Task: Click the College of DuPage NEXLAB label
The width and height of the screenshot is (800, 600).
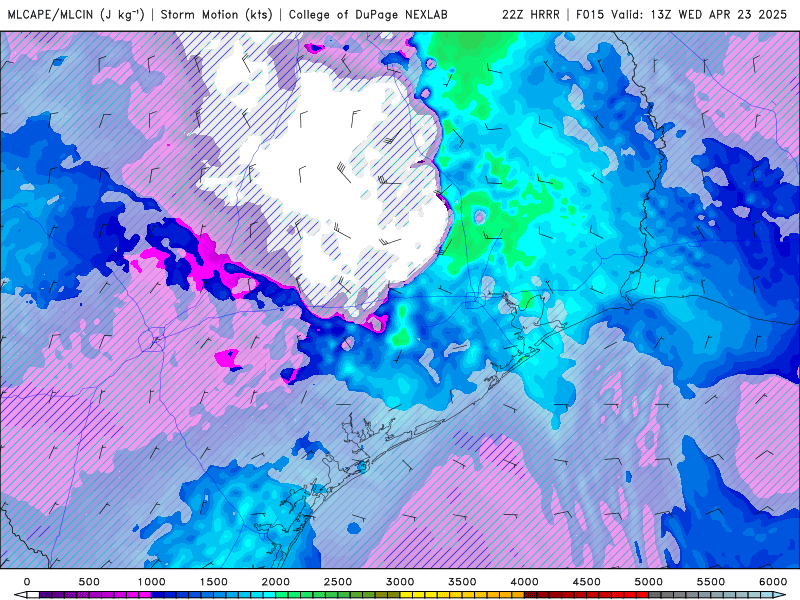Action: tap(368, 14)
